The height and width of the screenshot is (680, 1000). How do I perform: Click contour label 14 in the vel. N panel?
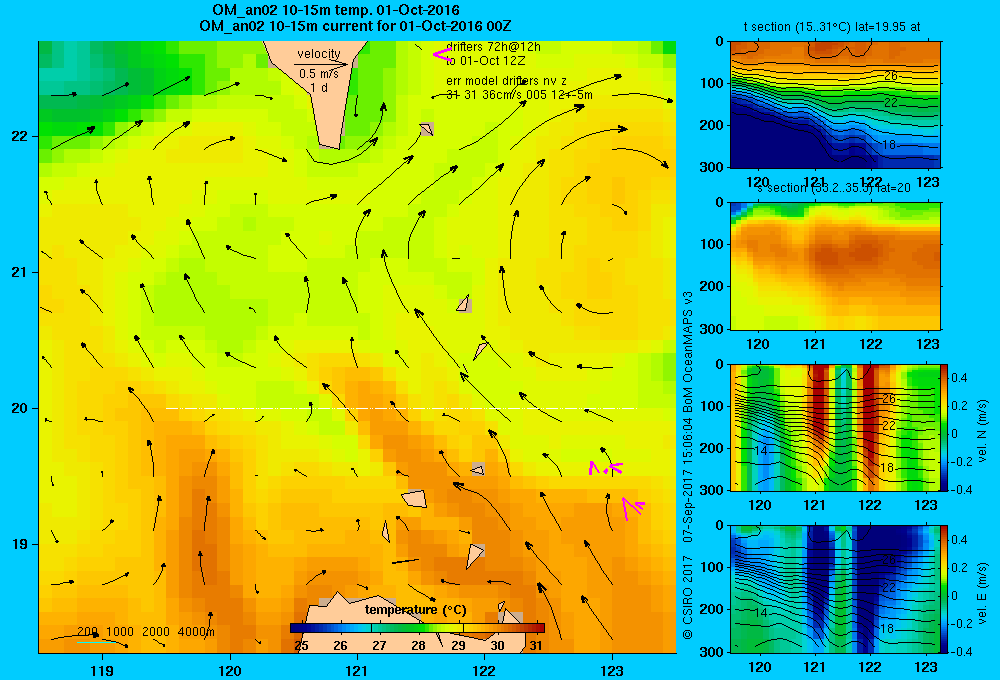pyautogui.click(x=760, y=450)
